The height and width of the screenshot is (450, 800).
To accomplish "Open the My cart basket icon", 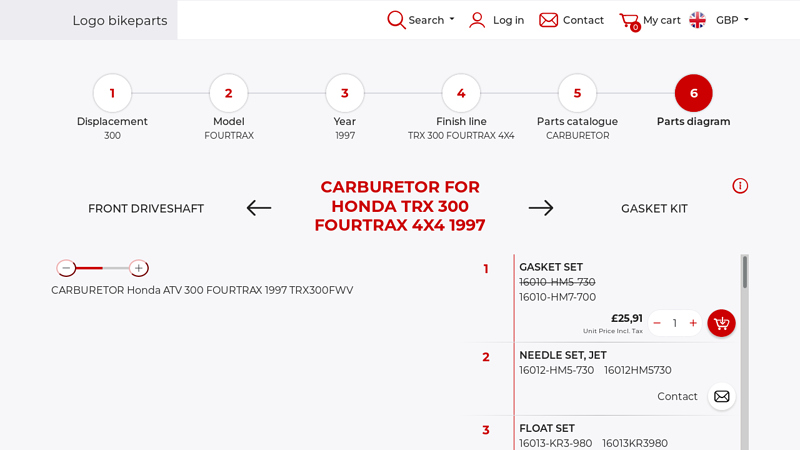I will click(x=628, y=20).
